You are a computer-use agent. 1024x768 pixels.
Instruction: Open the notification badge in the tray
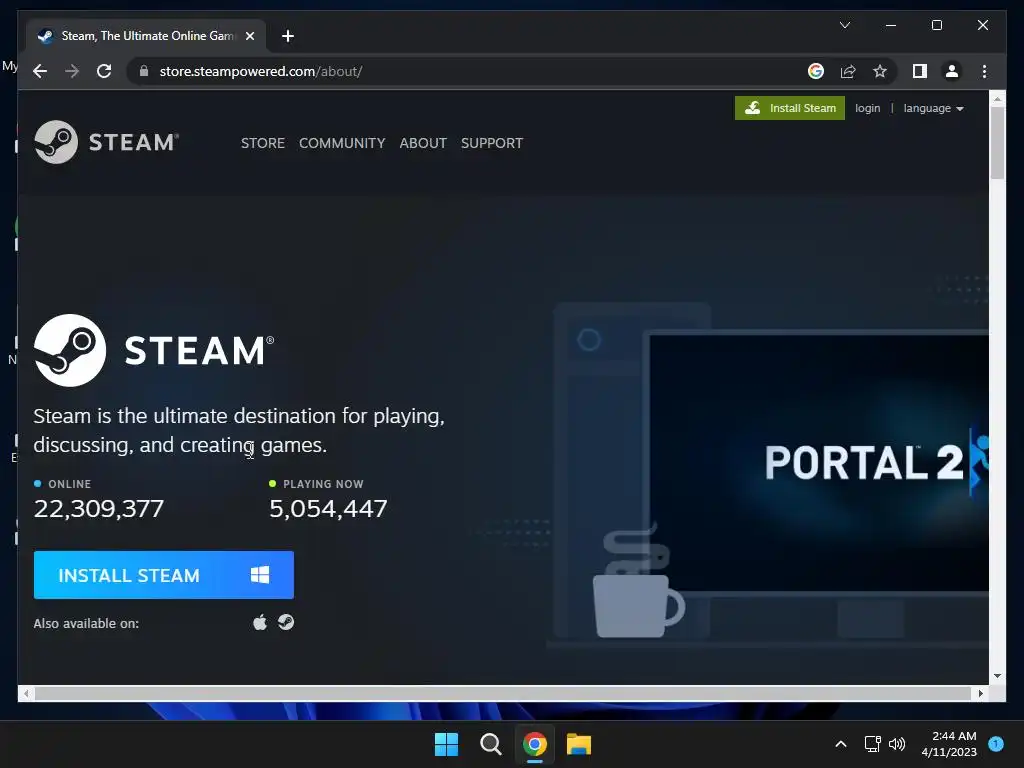(x=996, y=743)
